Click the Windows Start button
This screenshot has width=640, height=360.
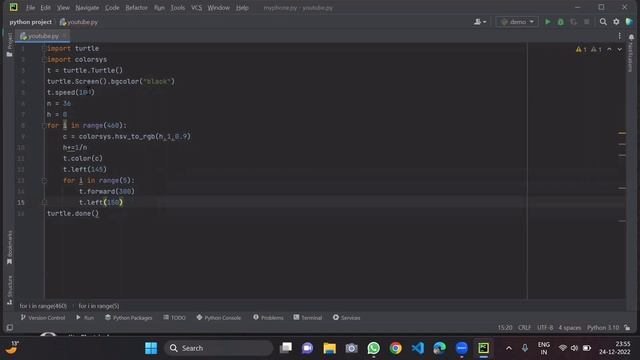151,348
